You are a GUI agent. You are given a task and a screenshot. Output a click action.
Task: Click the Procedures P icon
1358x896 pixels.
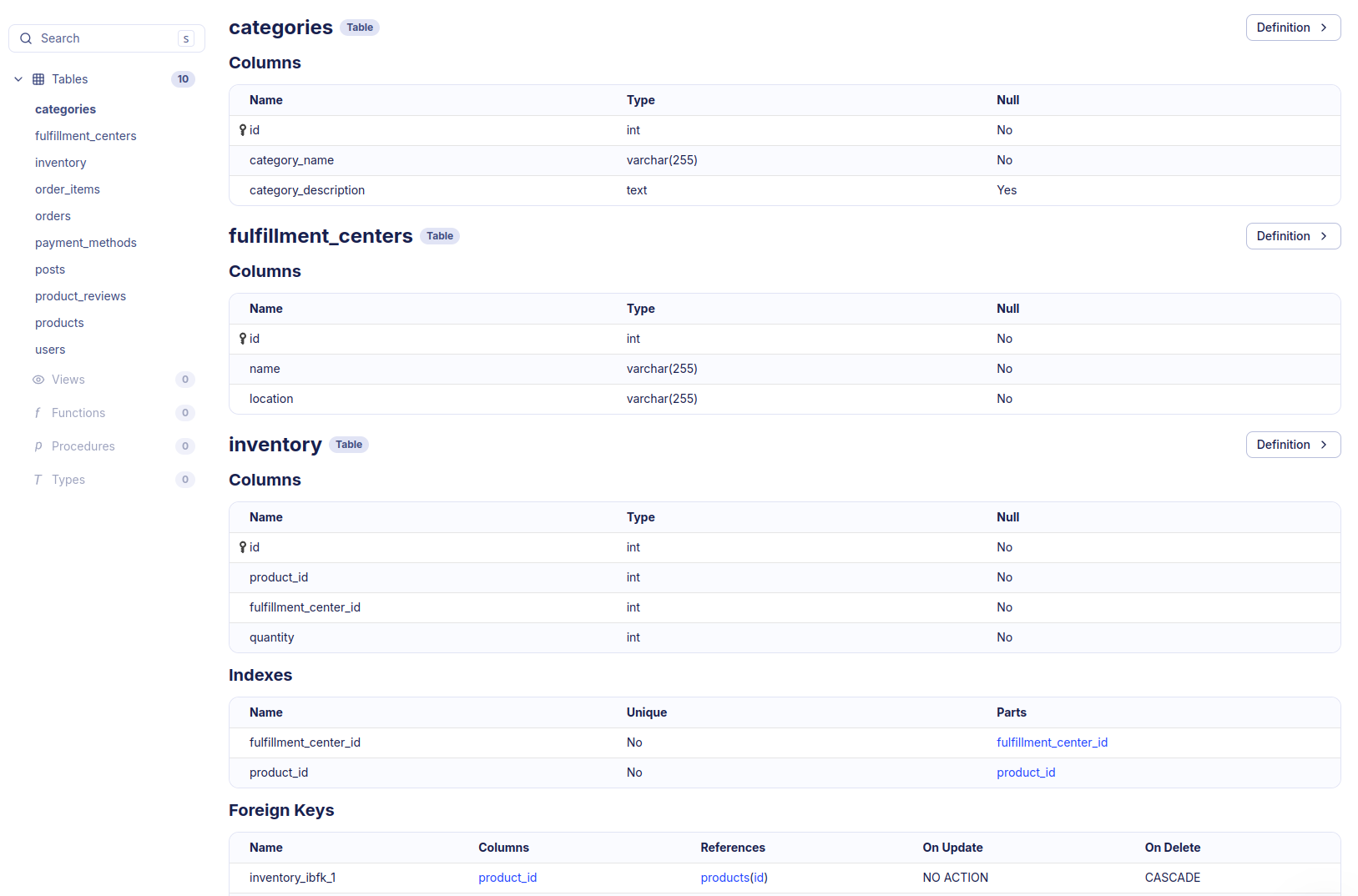point(38,446)
